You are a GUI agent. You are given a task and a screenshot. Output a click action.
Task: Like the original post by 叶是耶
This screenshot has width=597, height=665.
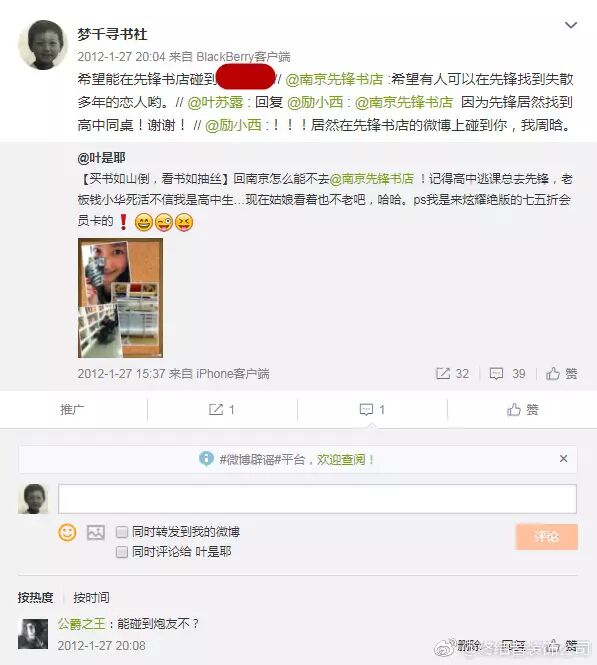[x=561, y=374]
